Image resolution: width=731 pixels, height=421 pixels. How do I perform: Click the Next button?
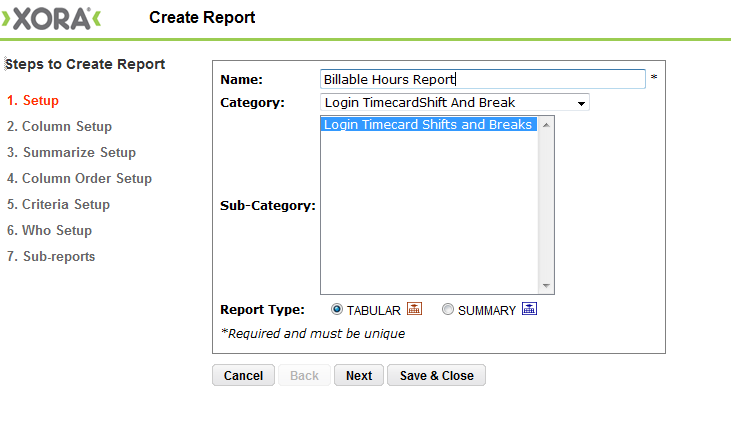tap(359, 375)
